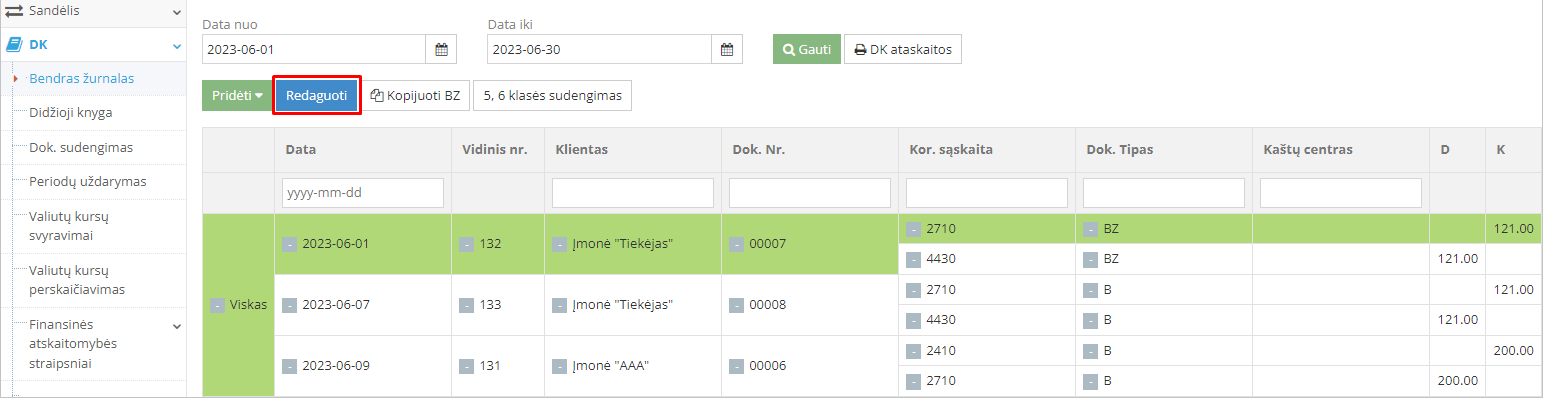
Task: Click the Kopijuoti BZ button
Action: (x=415, y=96)
